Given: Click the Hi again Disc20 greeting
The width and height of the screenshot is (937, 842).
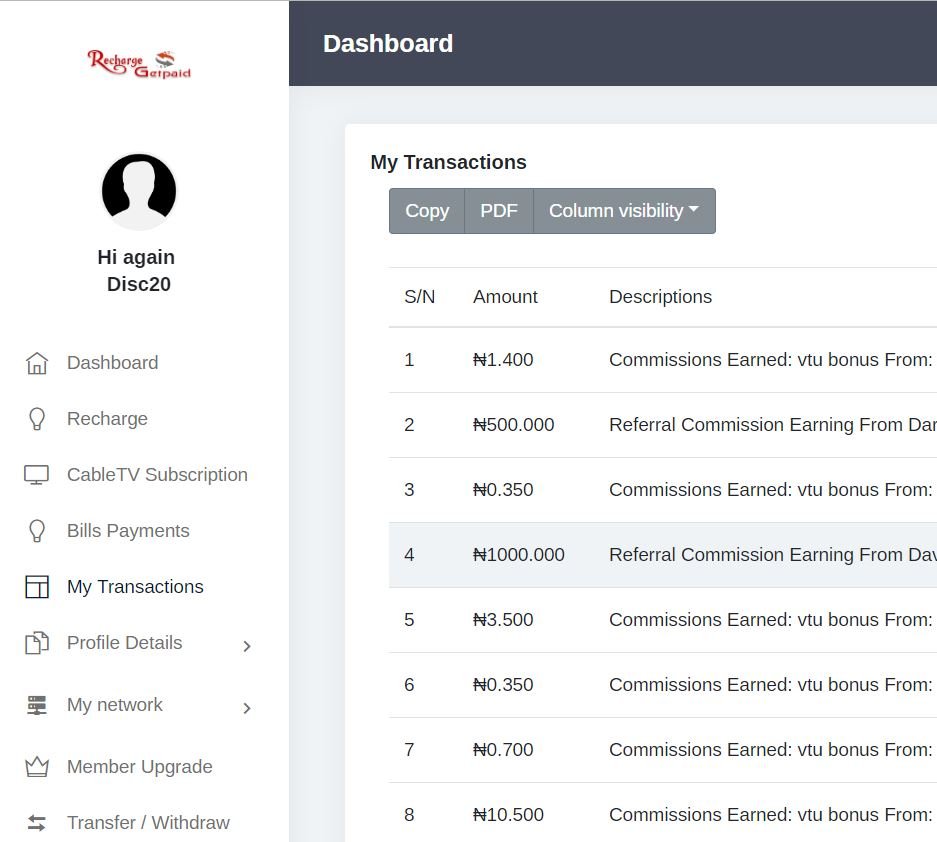Looking at the screenshot, I should coord(137,271).
